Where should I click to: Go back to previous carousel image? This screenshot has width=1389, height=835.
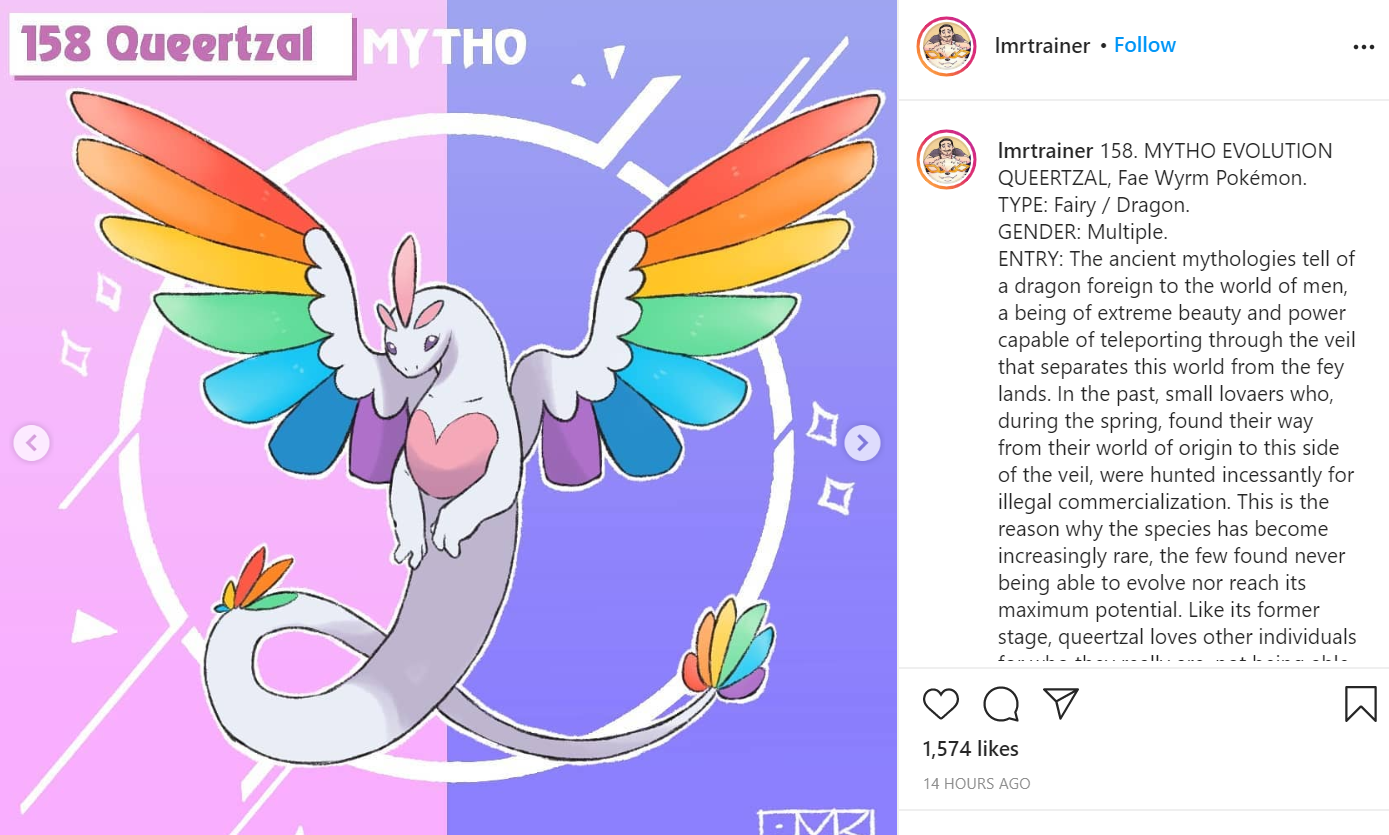coord(31,442)
